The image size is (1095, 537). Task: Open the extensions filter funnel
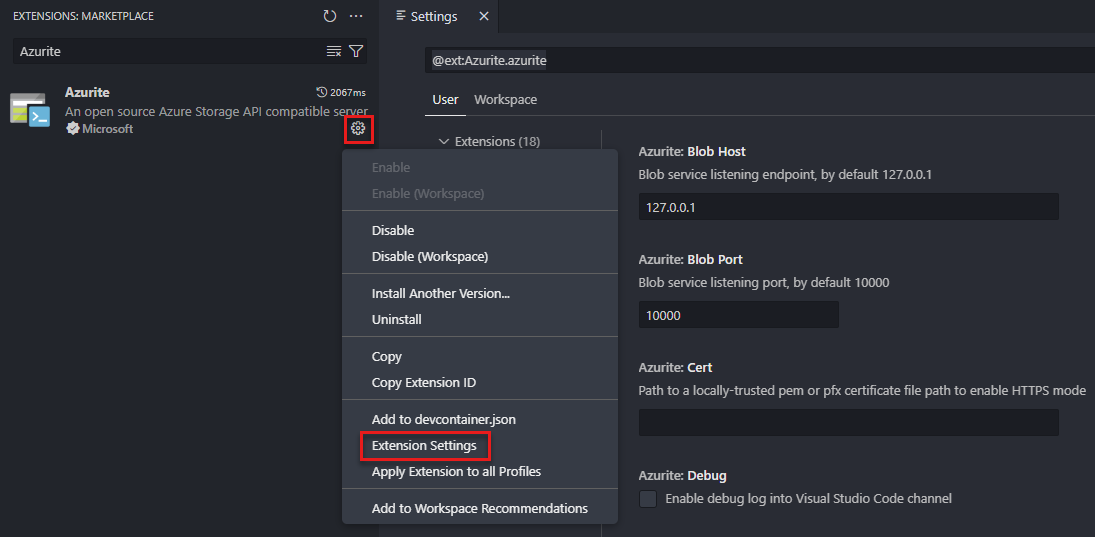coord(356,51)
